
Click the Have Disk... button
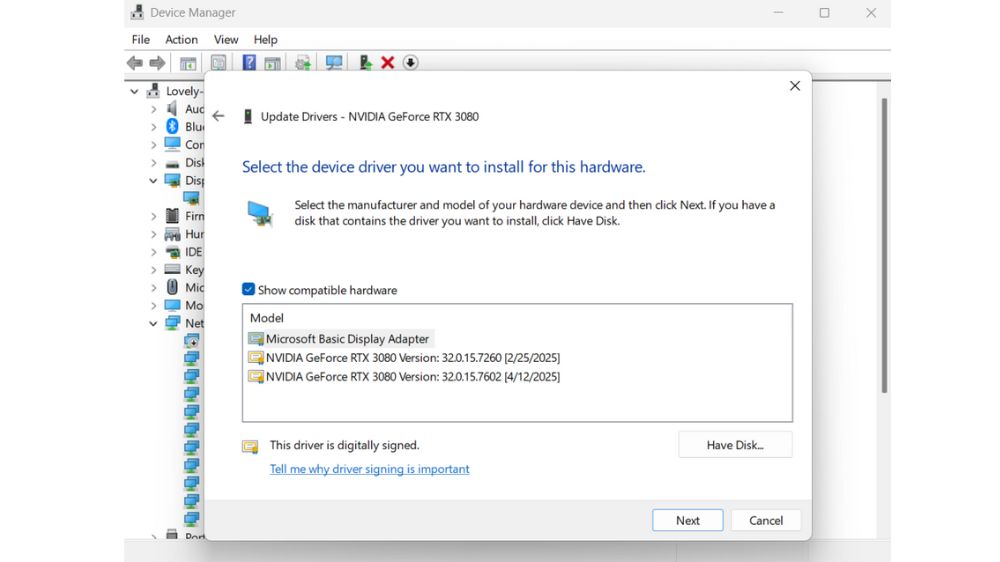point(735,445)
